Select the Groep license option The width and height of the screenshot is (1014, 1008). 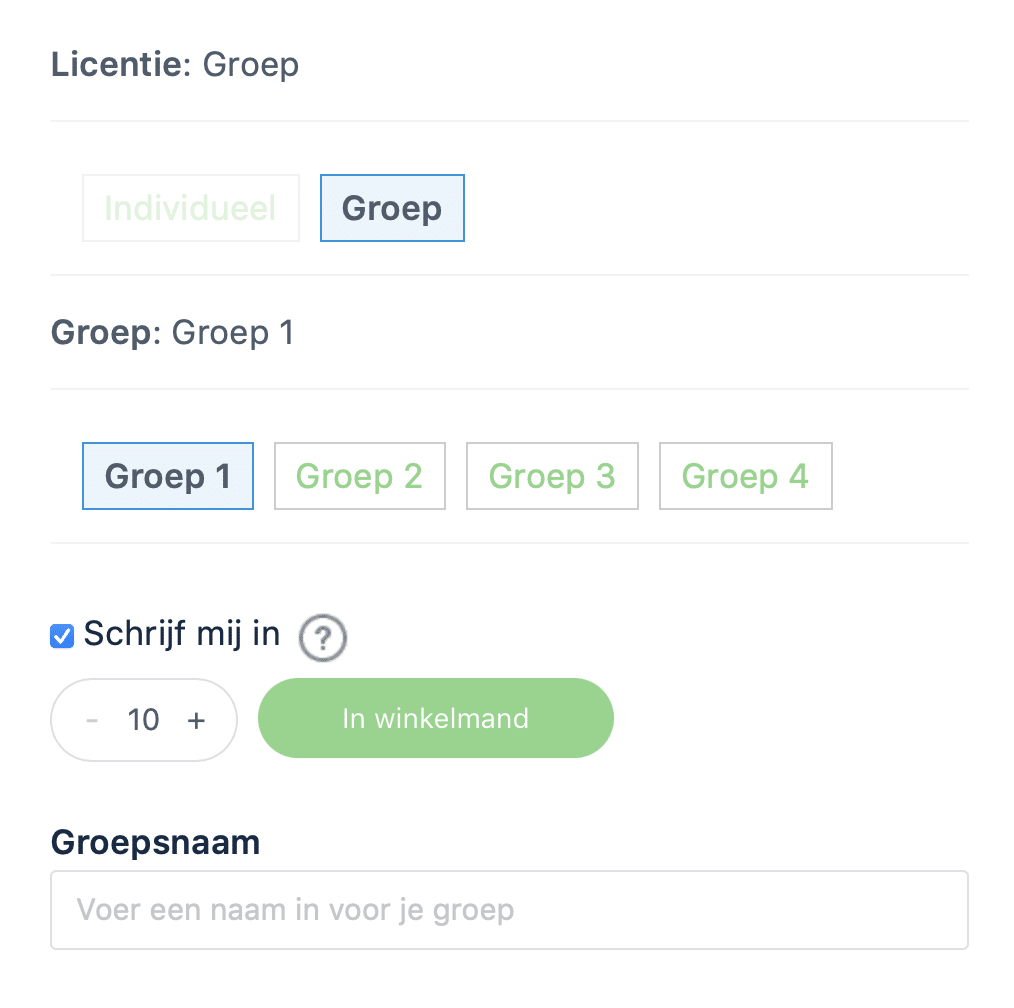click(392, 208)
